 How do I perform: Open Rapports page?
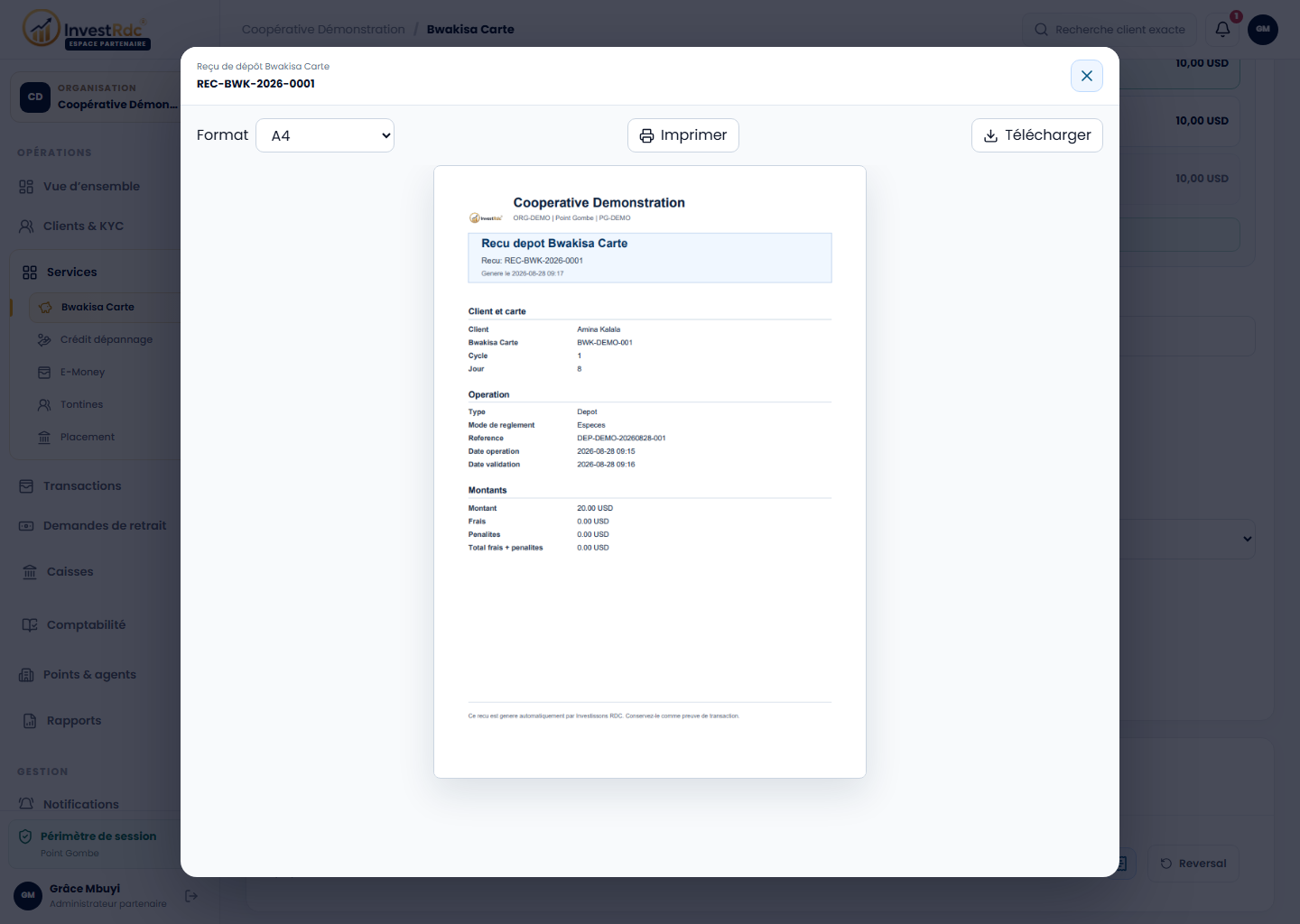(x=73, y=721)
